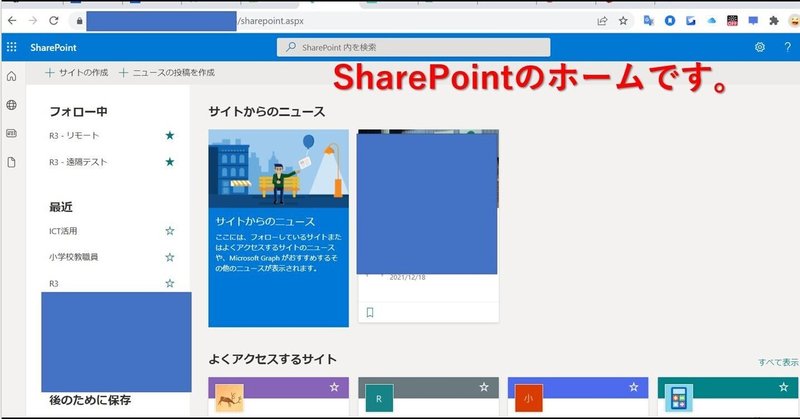This screenshot has width=800, height=419.
Task: Open the SharePoint app launcher grid
Action: (x=11, y=47)
